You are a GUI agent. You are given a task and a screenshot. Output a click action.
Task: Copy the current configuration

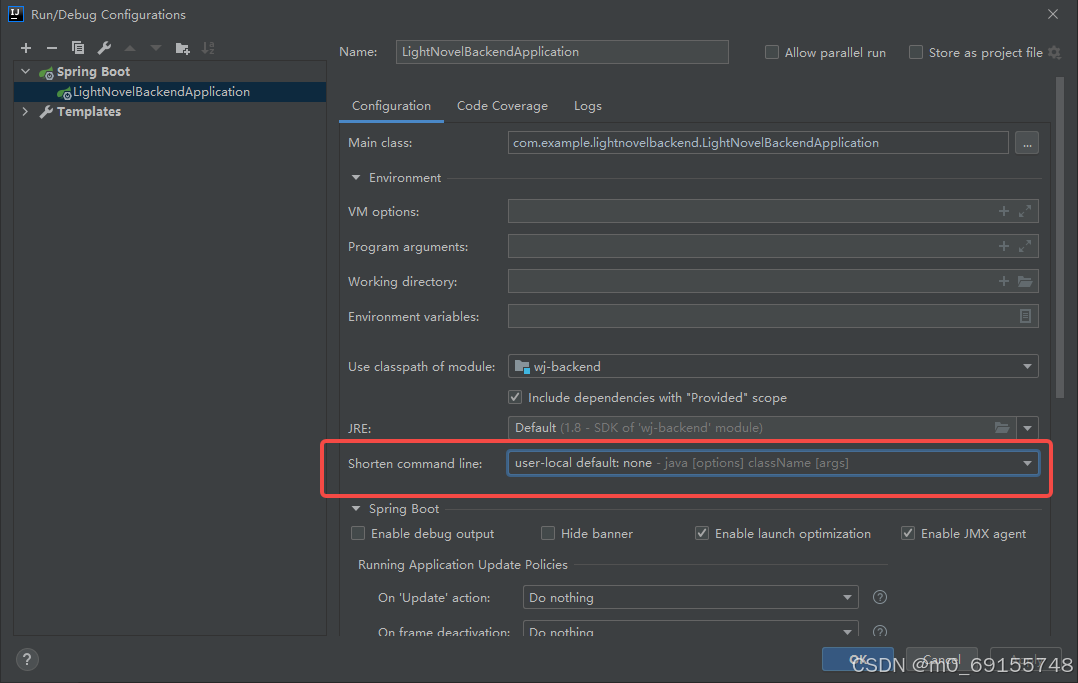(78, 47)
